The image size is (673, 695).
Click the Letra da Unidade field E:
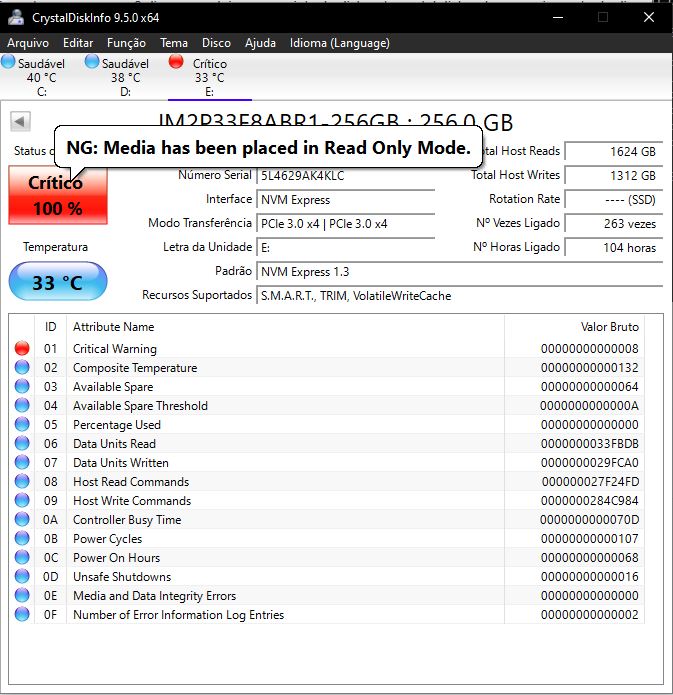point(345,247)
